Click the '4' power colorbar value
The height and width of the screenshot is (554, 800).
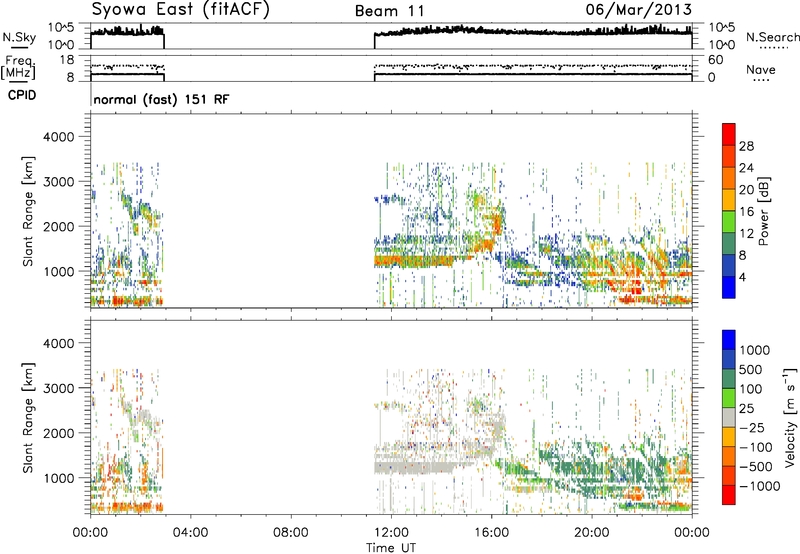click(742, 277)
